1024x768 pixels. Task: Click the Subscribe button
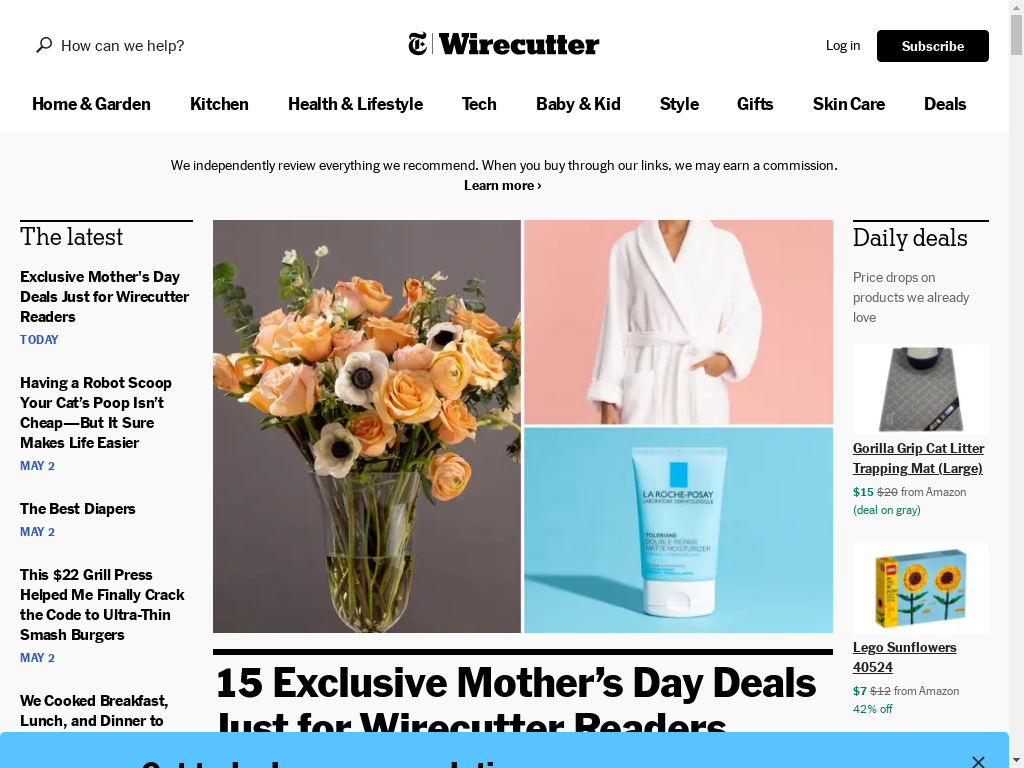click(933, 46)
